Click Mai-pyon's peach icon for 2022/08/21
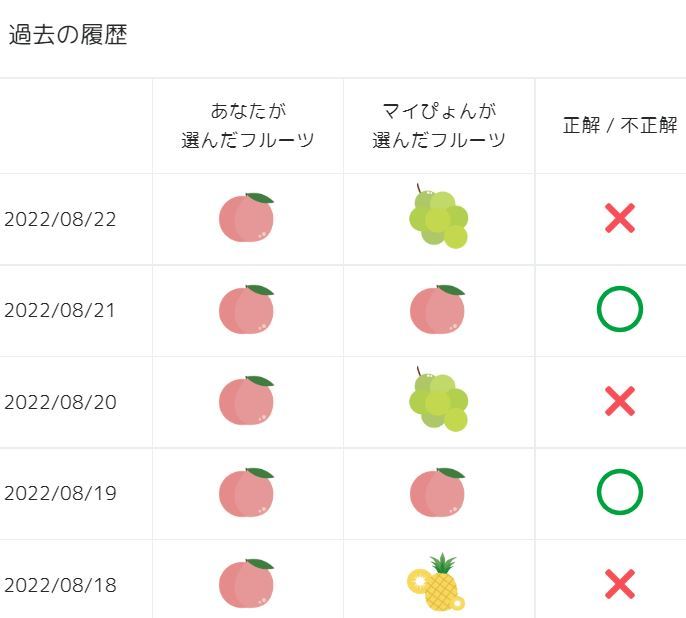Screen dimensions: 686x618 [x=438, y=309]
